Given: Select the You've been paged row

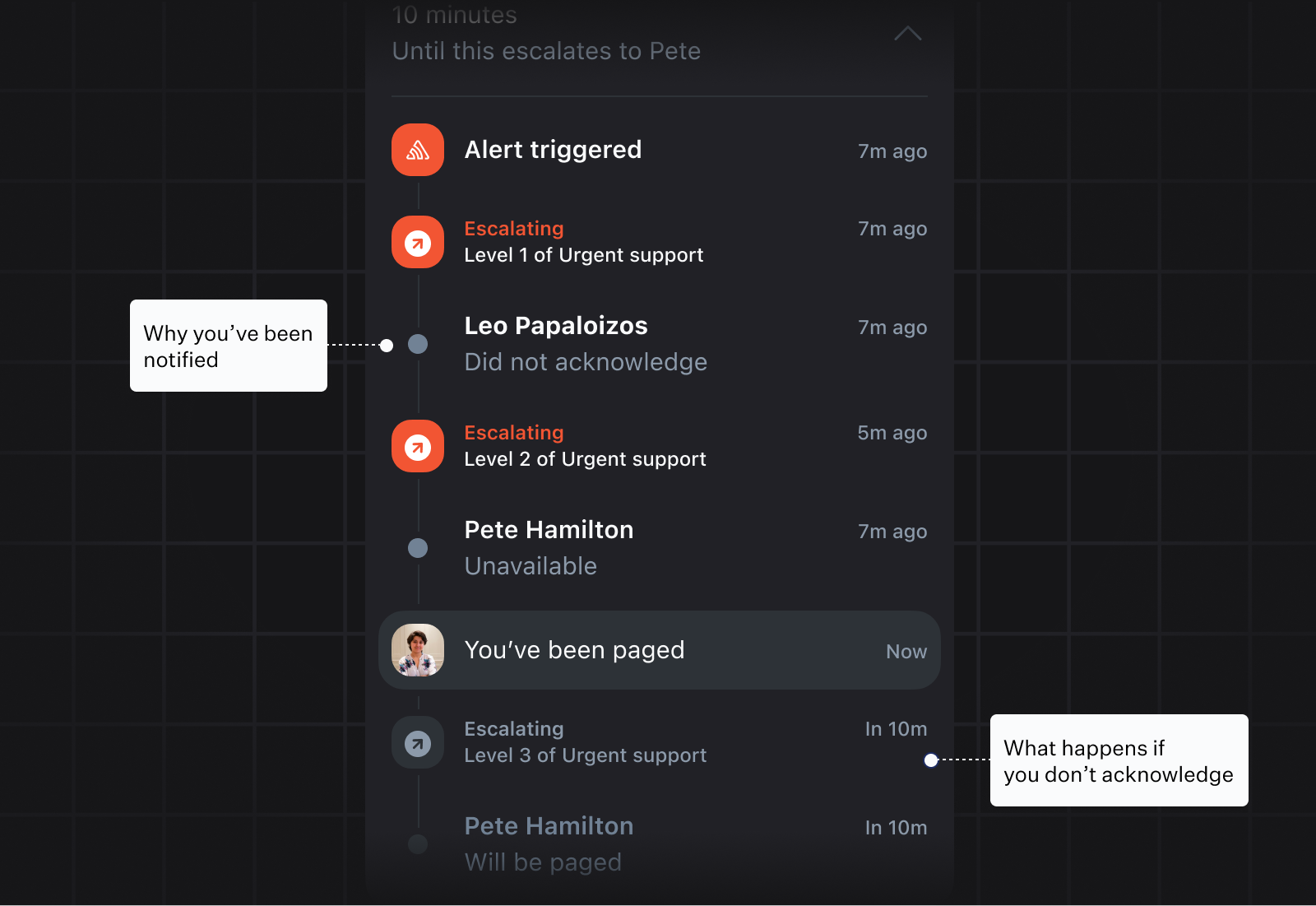Looking at the screenshot, I should click(x=658, y=650).
